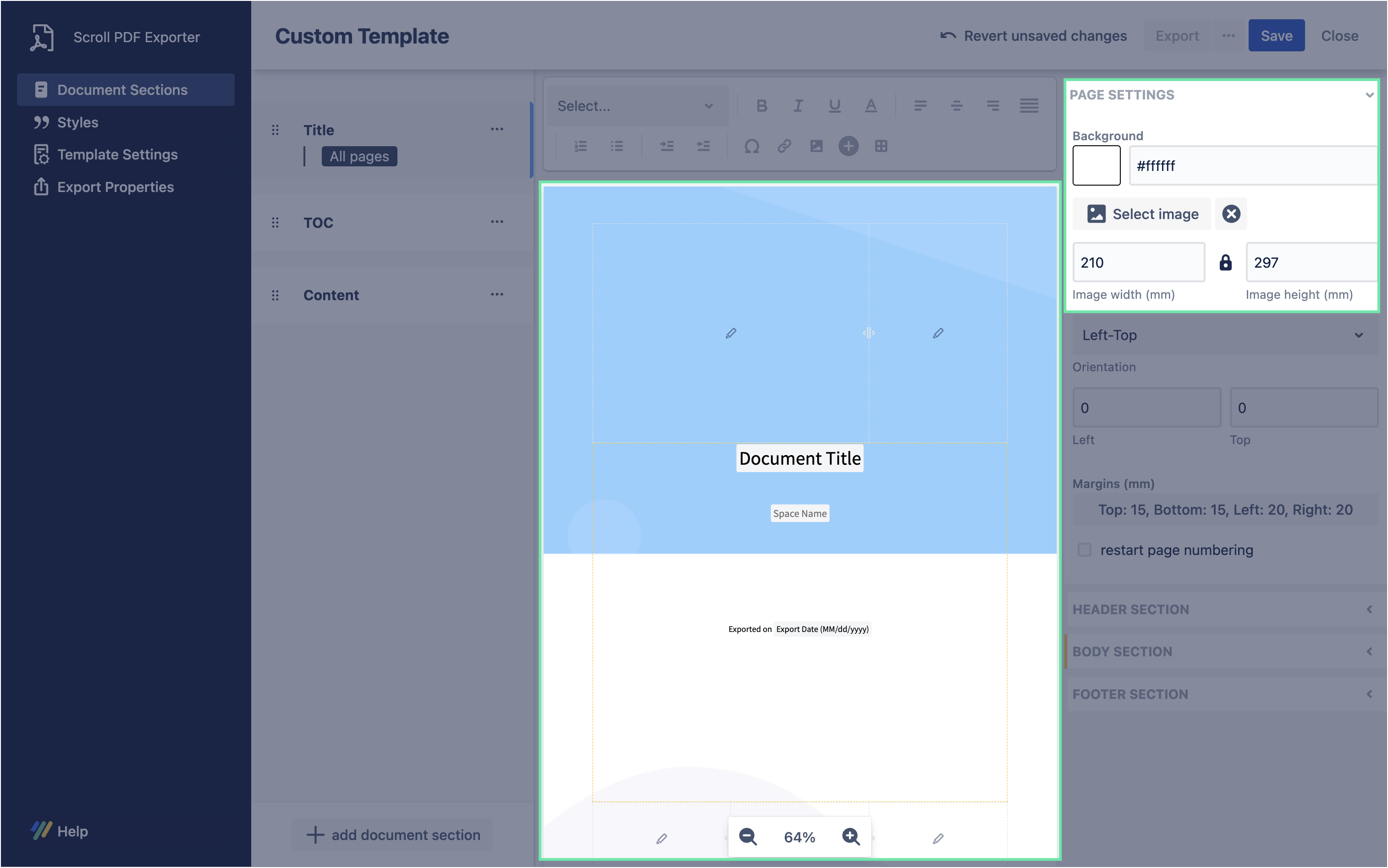This screenshot has width=1388, height=868.
Task: Click the special character omega icon
Action: point(751,146)
